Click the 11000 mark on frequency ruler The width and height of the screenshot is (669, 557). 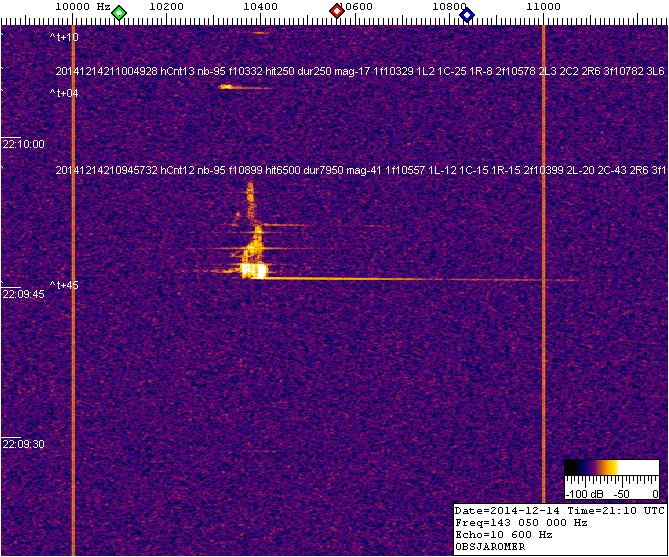(543, 7)
